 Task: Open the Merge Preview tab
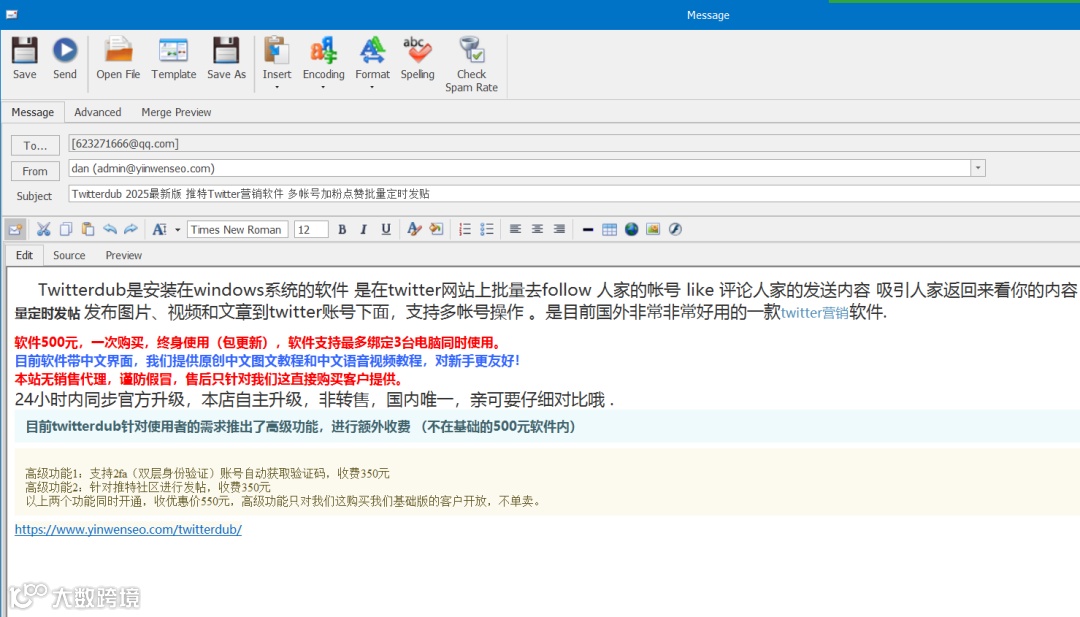coord(176,112)
